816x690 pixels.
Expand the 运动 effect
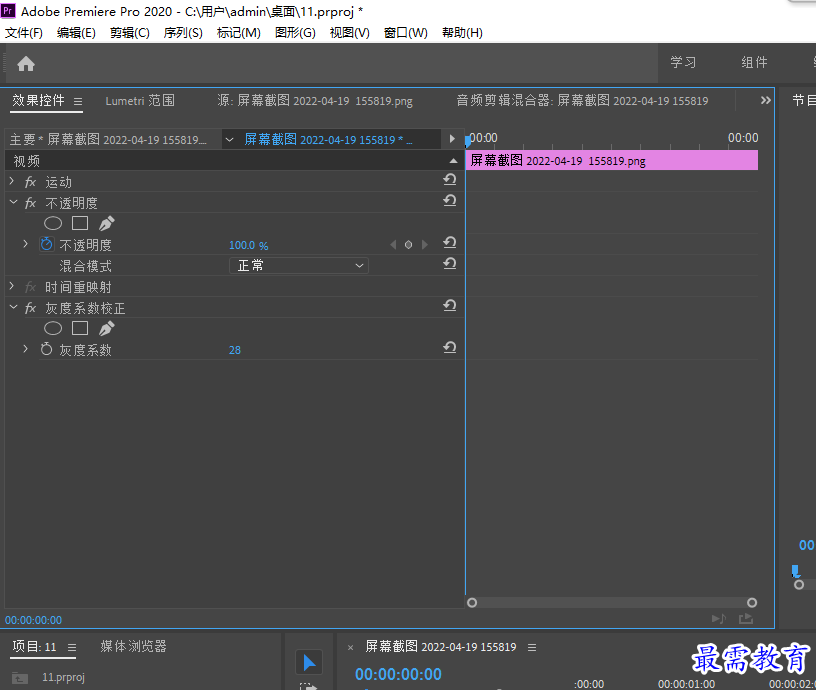pyautogui.click(x=12, y=181)
